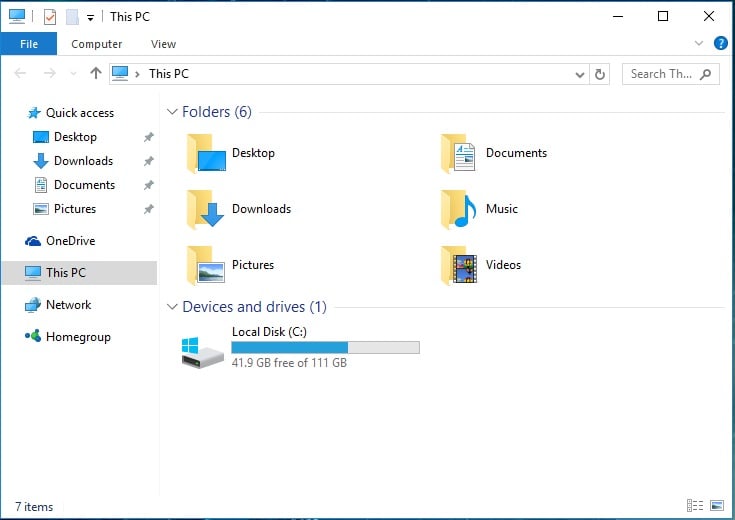The height and width of the screenshot is (520, 735).
Task: Collapse the Folders (6) group
Action: 172,112
